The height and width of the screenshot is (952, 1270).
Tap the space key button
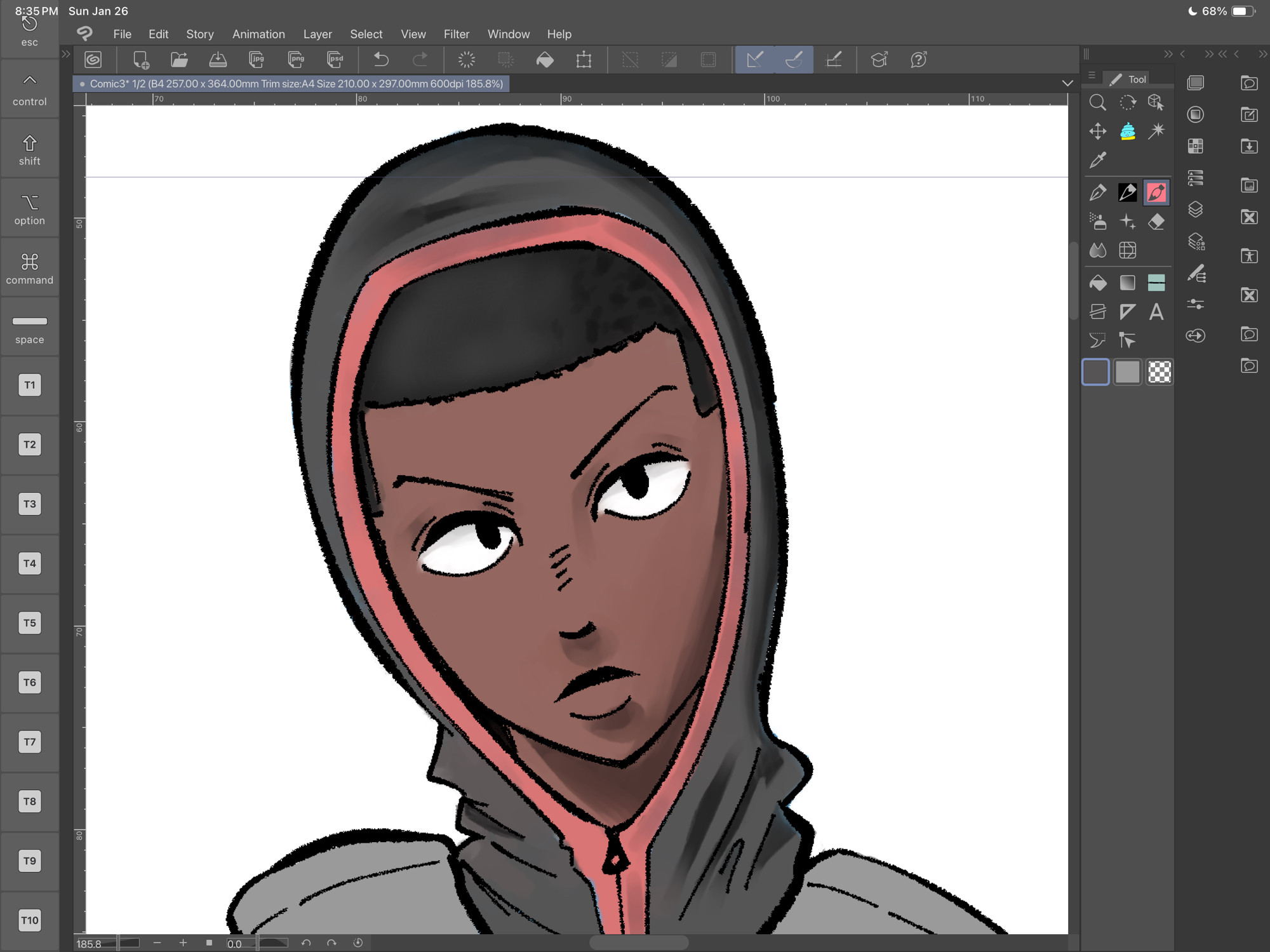tap(29, 328)
